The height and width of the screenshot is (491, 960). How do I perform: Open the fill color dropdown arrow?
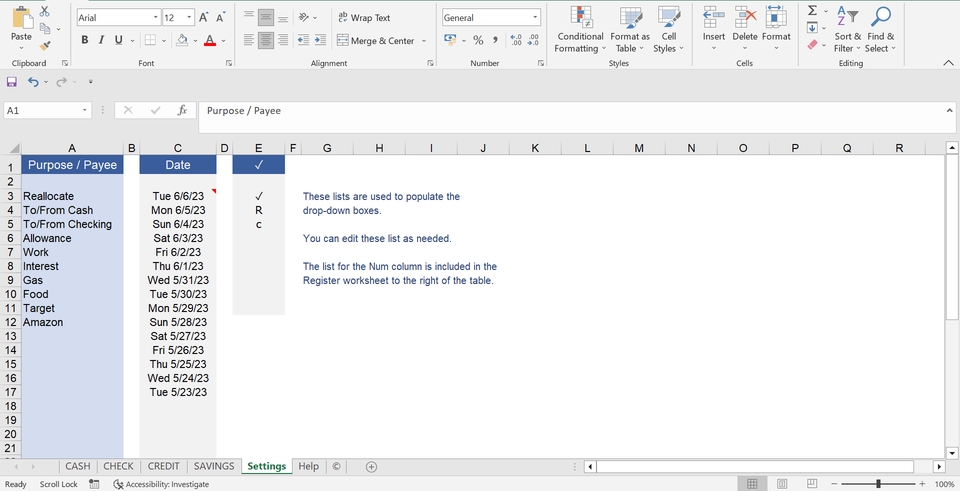195,41
